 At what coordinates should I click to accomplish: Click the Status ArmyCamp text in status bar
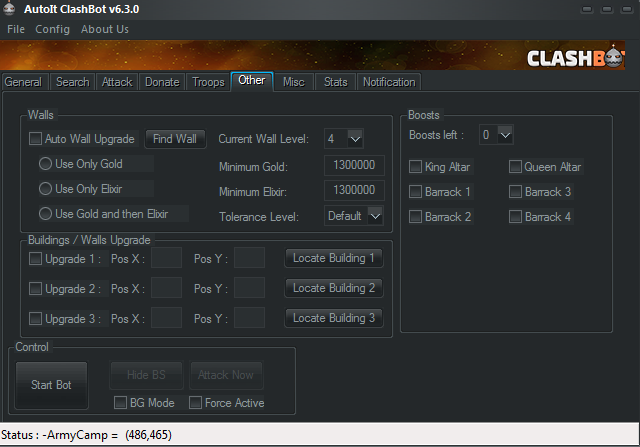(86, 435)
